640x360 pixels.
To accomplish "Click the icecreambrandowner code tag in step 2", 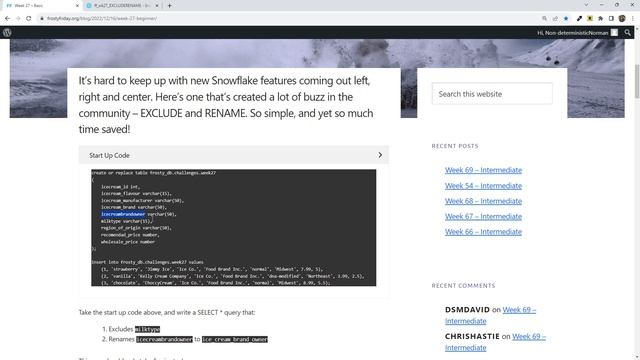I will point(164,340).
